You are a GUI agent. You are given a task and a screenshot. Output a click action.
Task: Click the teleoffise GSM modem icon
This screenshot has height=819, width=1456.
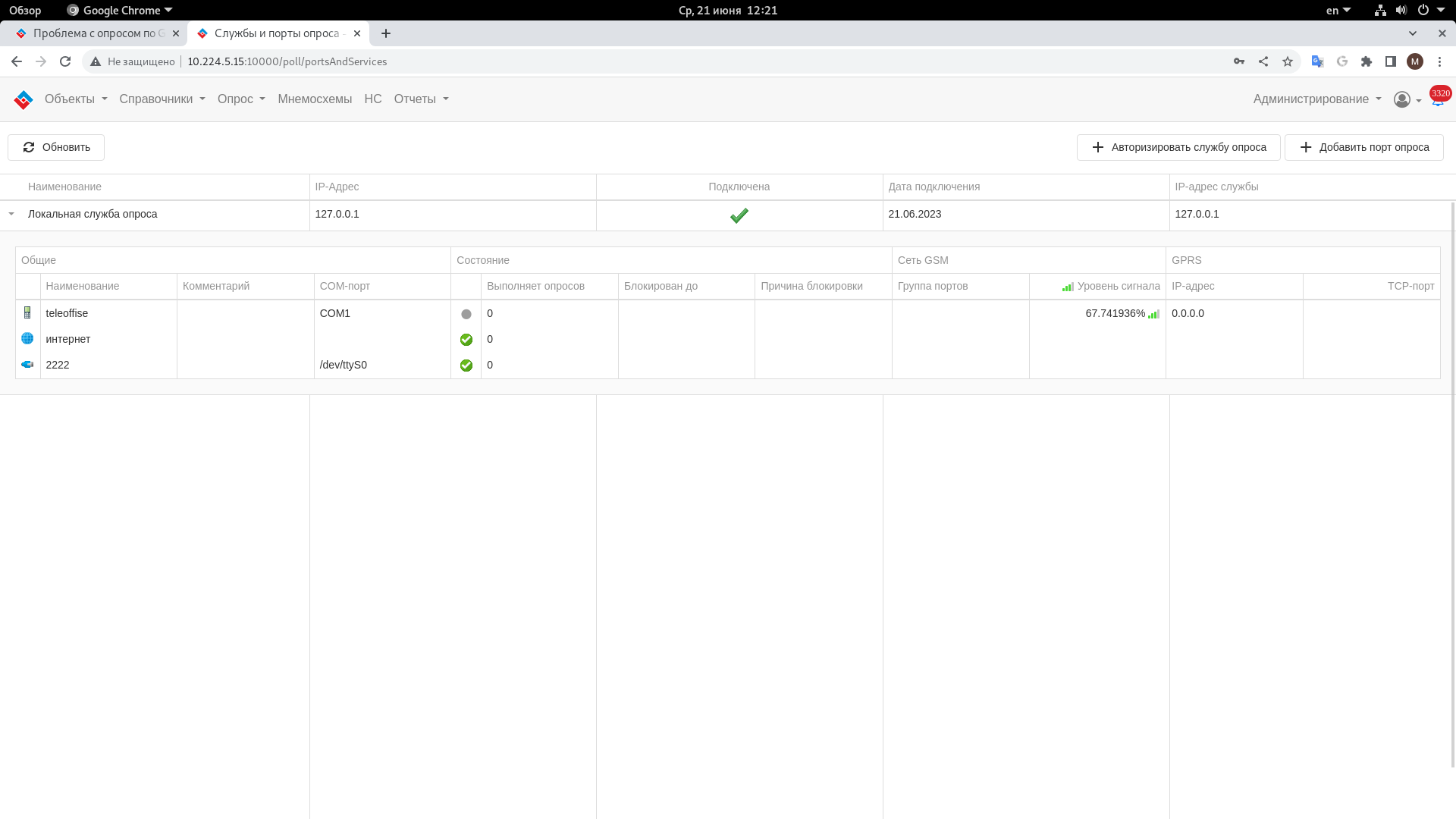point(27,313)
